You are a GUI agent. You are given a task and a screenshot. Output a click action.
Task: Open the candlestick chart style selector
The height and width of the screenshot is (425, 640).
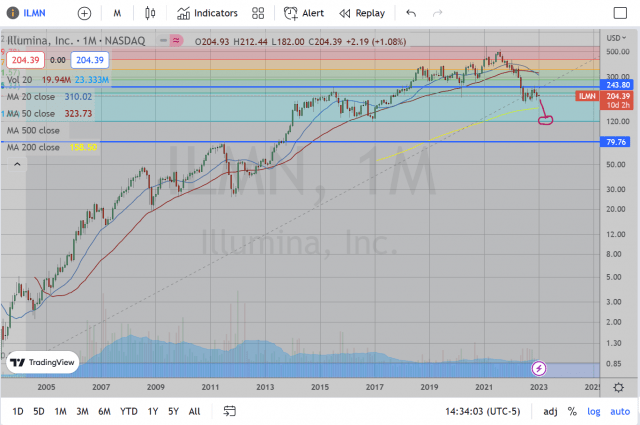151,13
